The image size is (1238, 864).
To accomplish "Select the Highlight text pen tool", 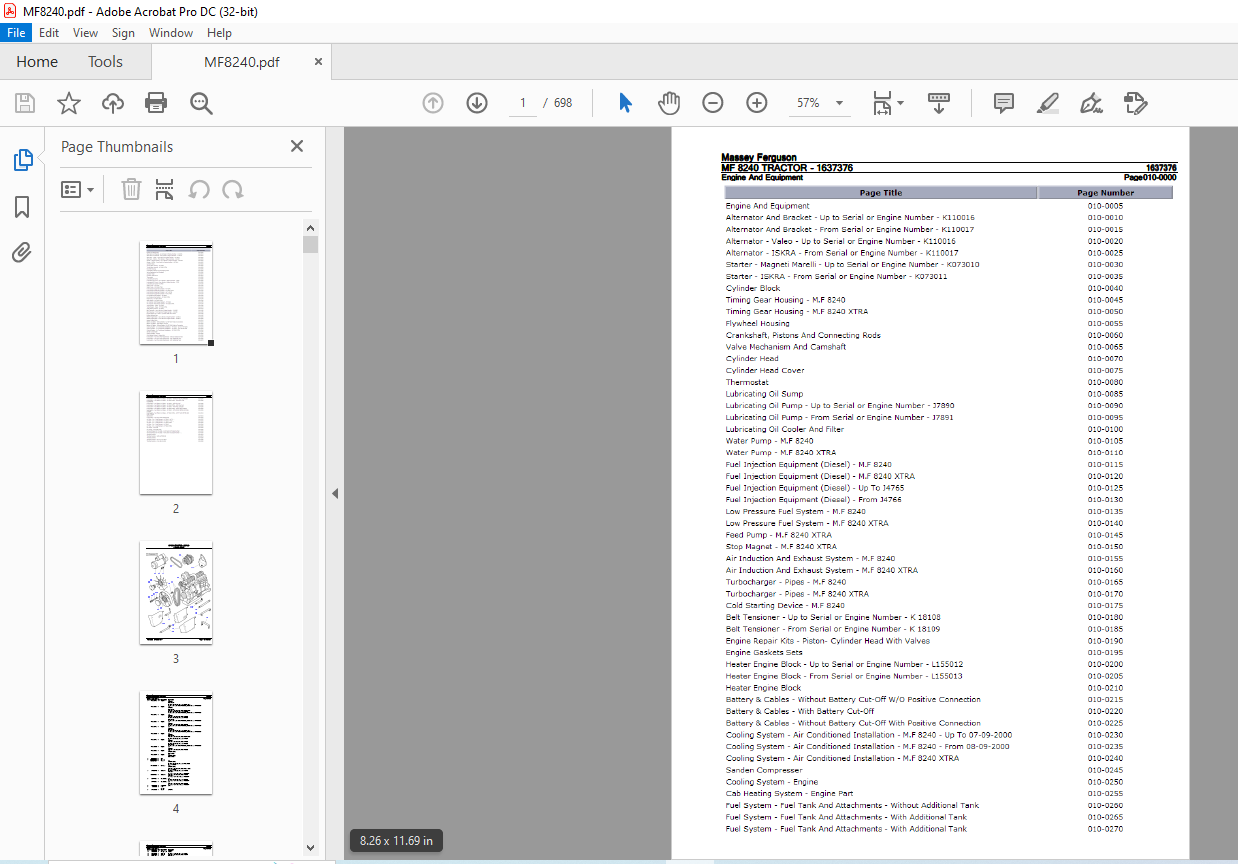I will coord(1047,103).
